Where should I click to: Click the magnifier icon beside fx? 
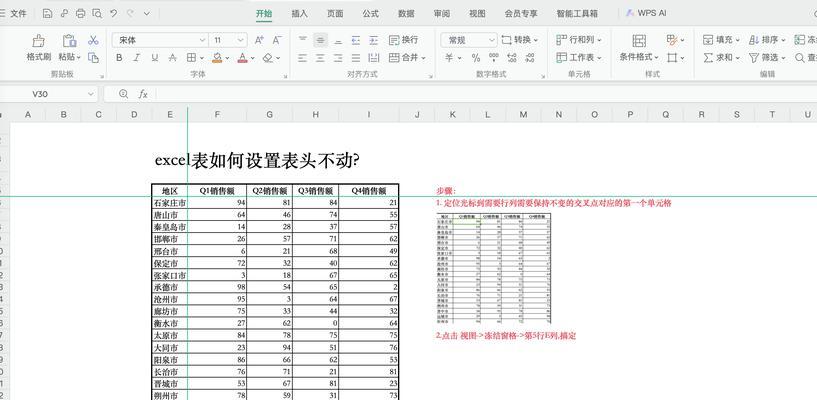click(123, 94)
